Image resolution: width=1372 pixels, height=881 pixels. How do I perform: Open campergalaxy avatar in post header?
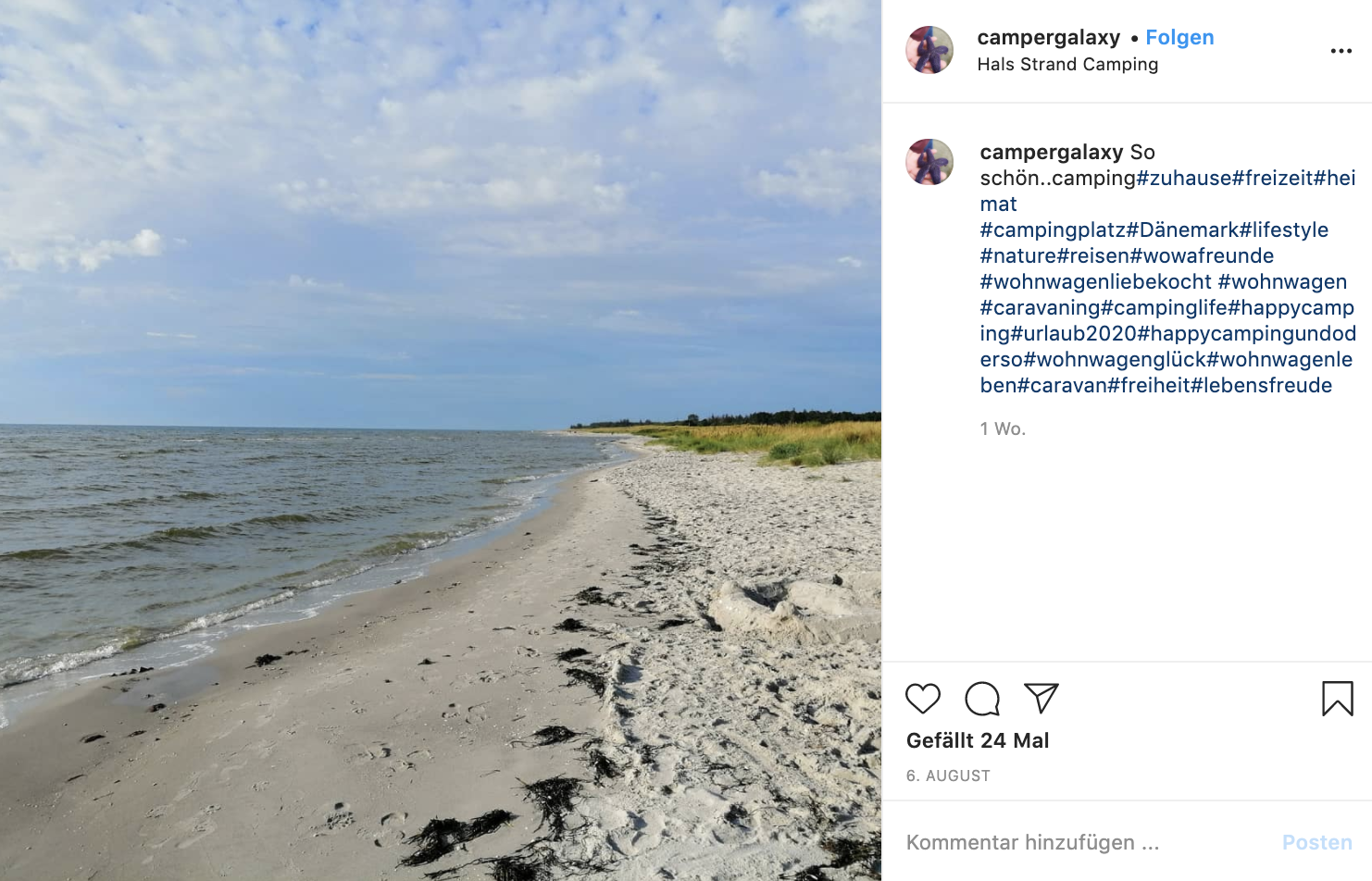[929, 50]
